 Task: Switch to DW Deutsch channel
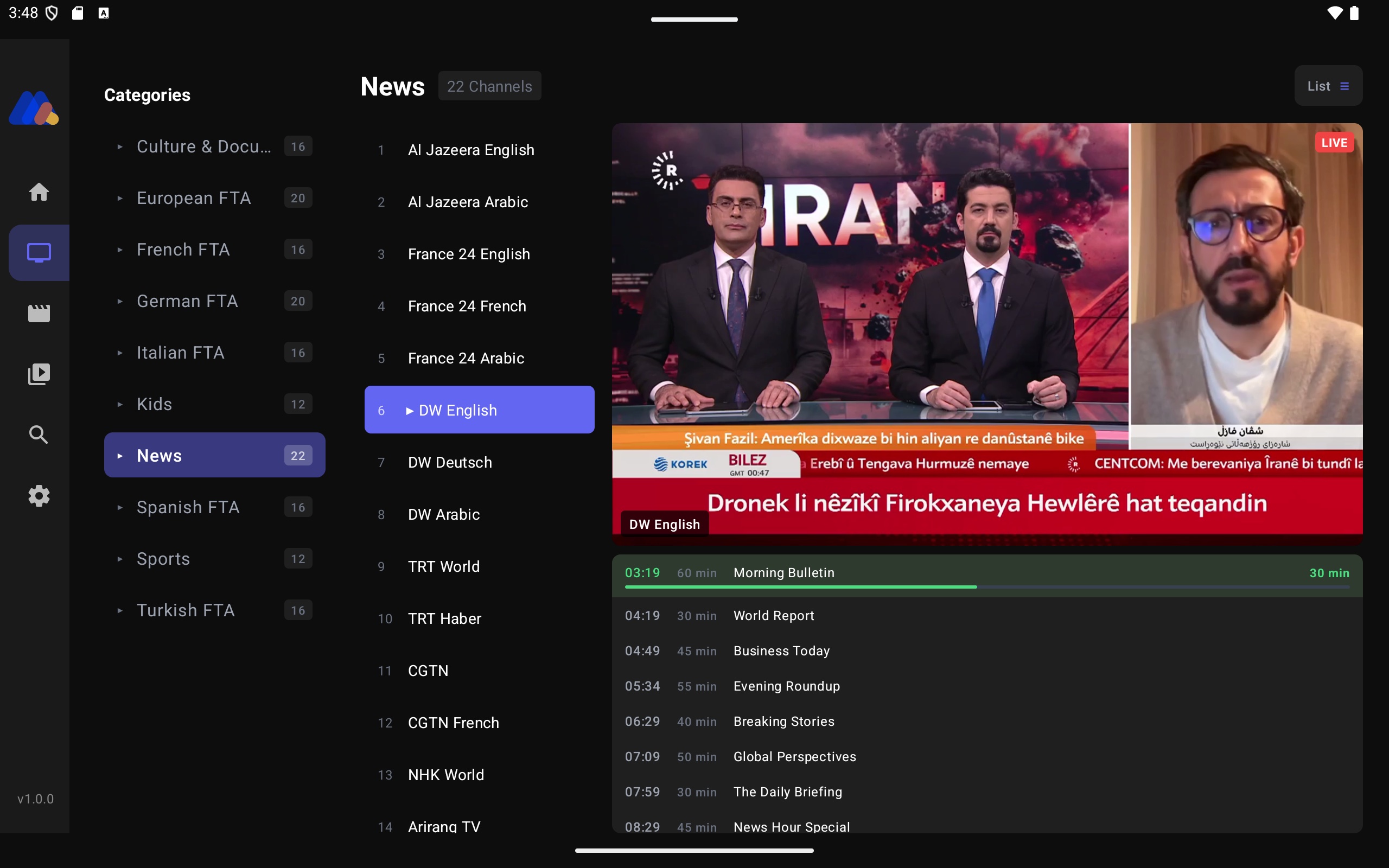point(479,462)
